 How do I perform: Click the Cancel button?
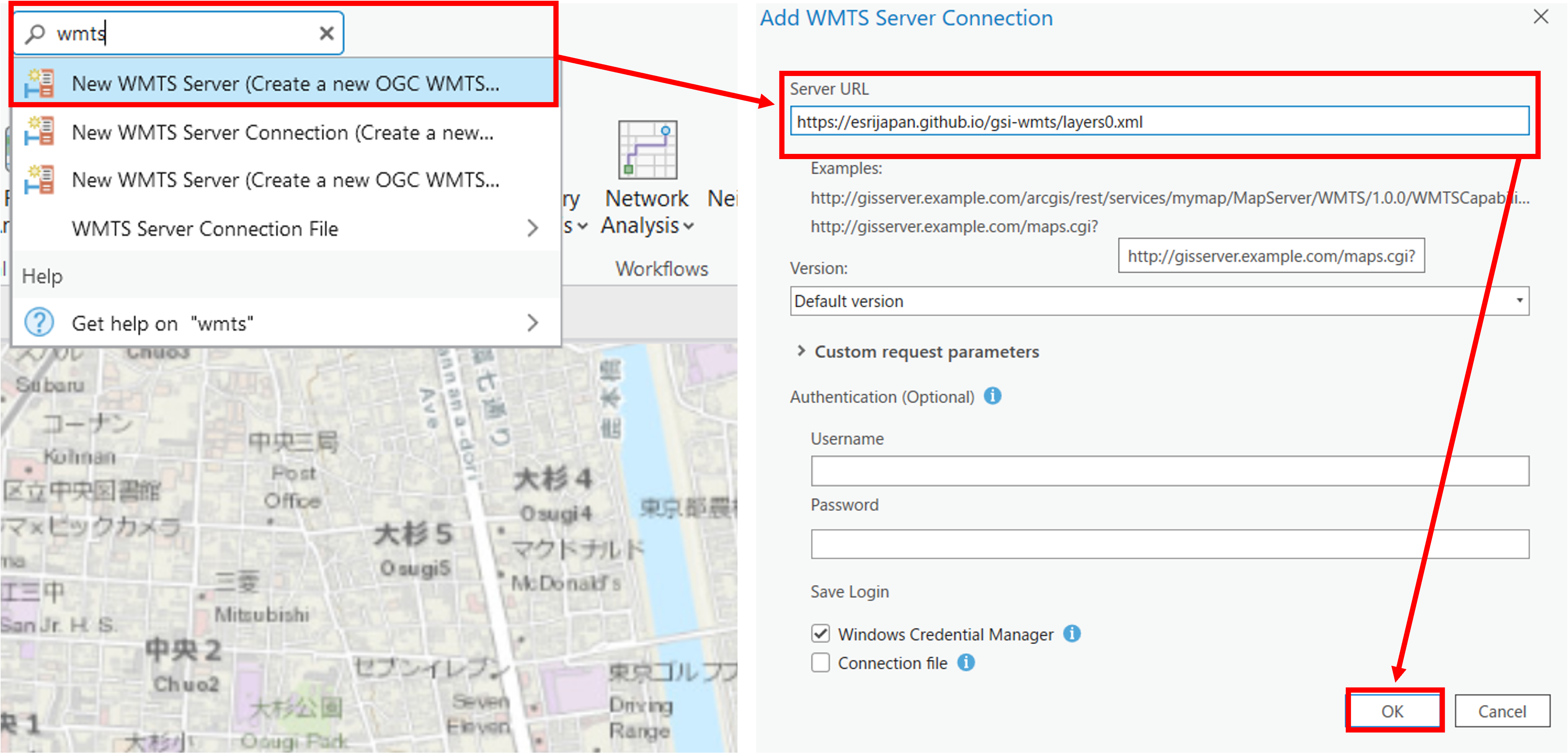pyautogui.click(x=1502, y=711)
